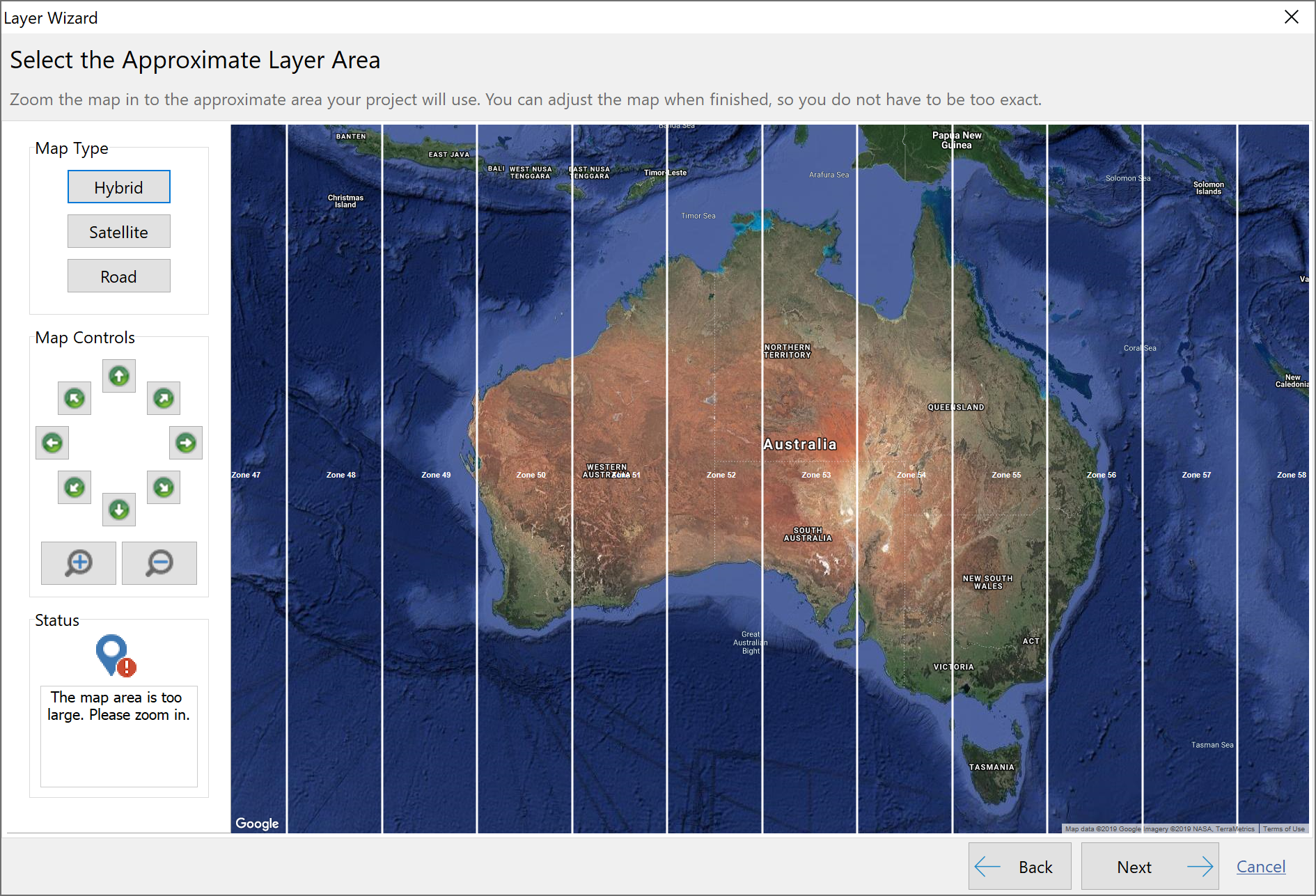Screen dimensions: 1316x896
Task: Zoom out with the magnifier minus button
Action: [159, 563]
